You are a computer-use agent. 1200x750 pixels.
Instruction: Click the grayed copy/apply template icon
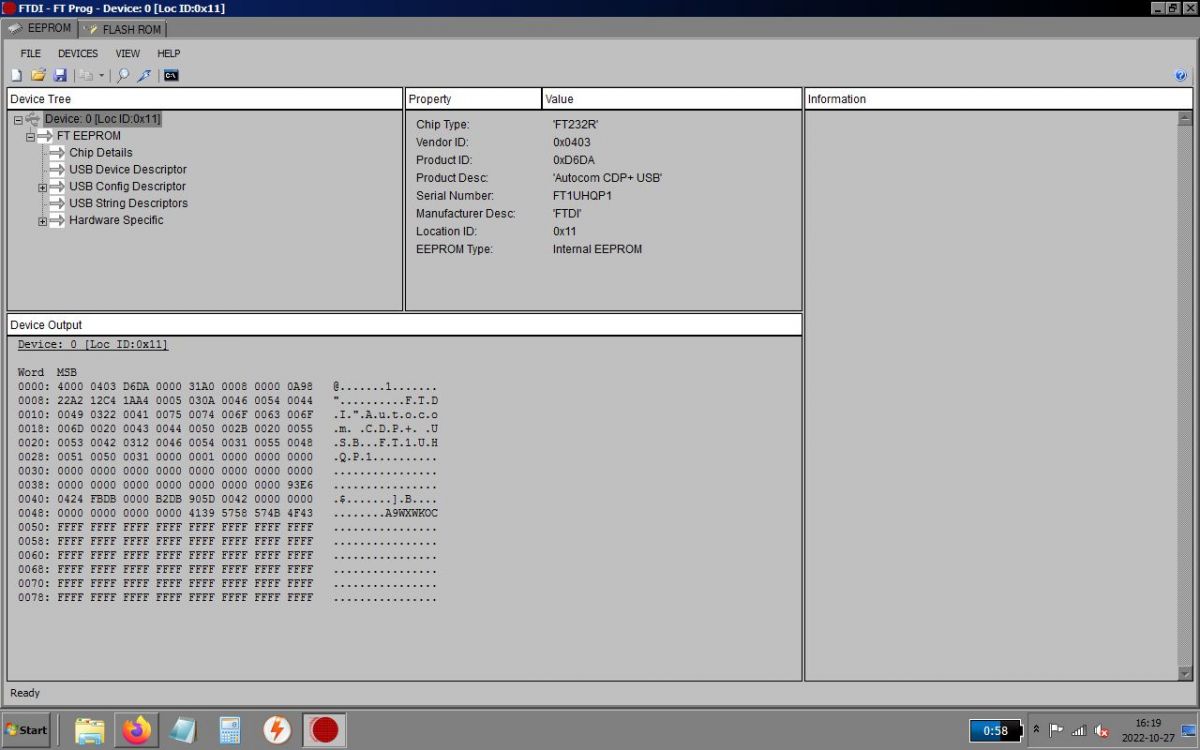point(86,75)
